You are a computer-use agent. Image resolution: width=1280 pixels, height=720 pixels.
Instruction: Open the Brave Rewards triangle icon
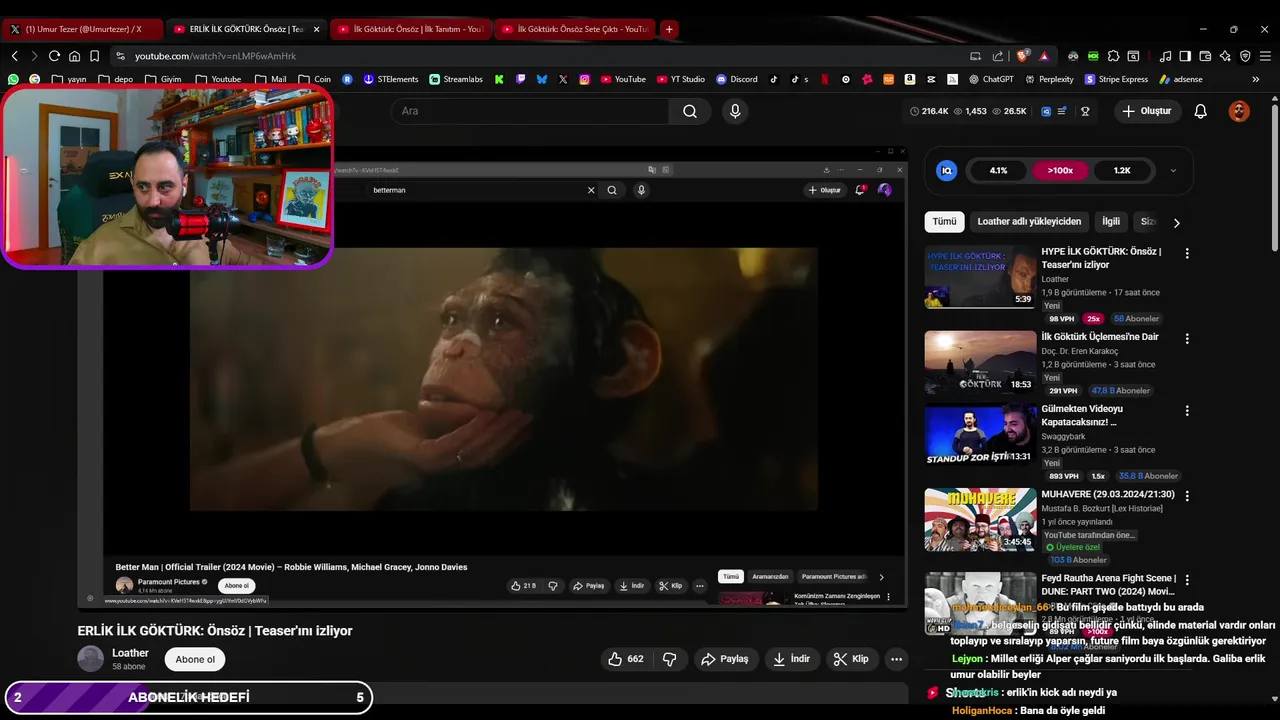1044,56
